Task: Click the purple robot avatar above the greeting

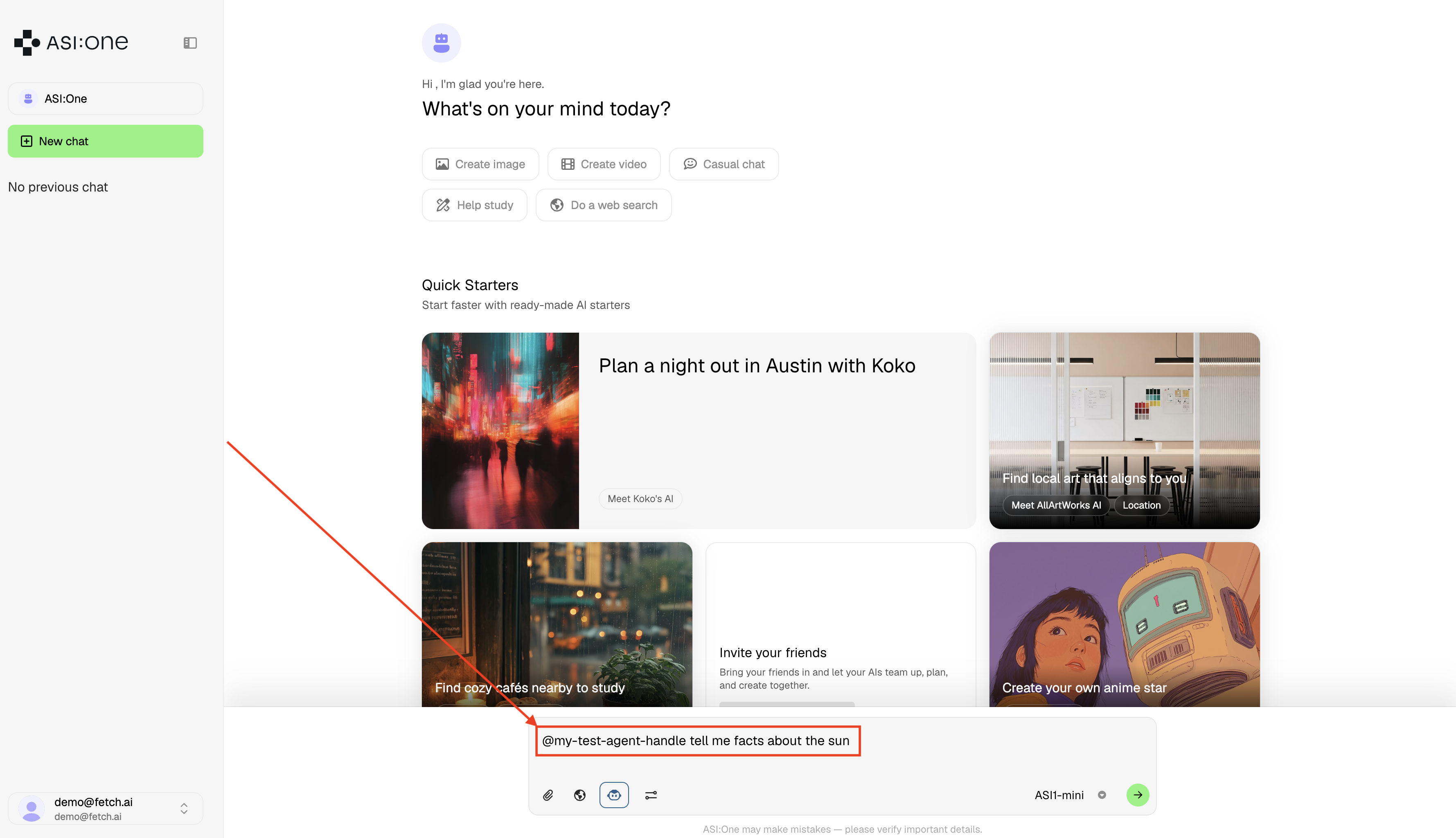Action: point(442,43)
